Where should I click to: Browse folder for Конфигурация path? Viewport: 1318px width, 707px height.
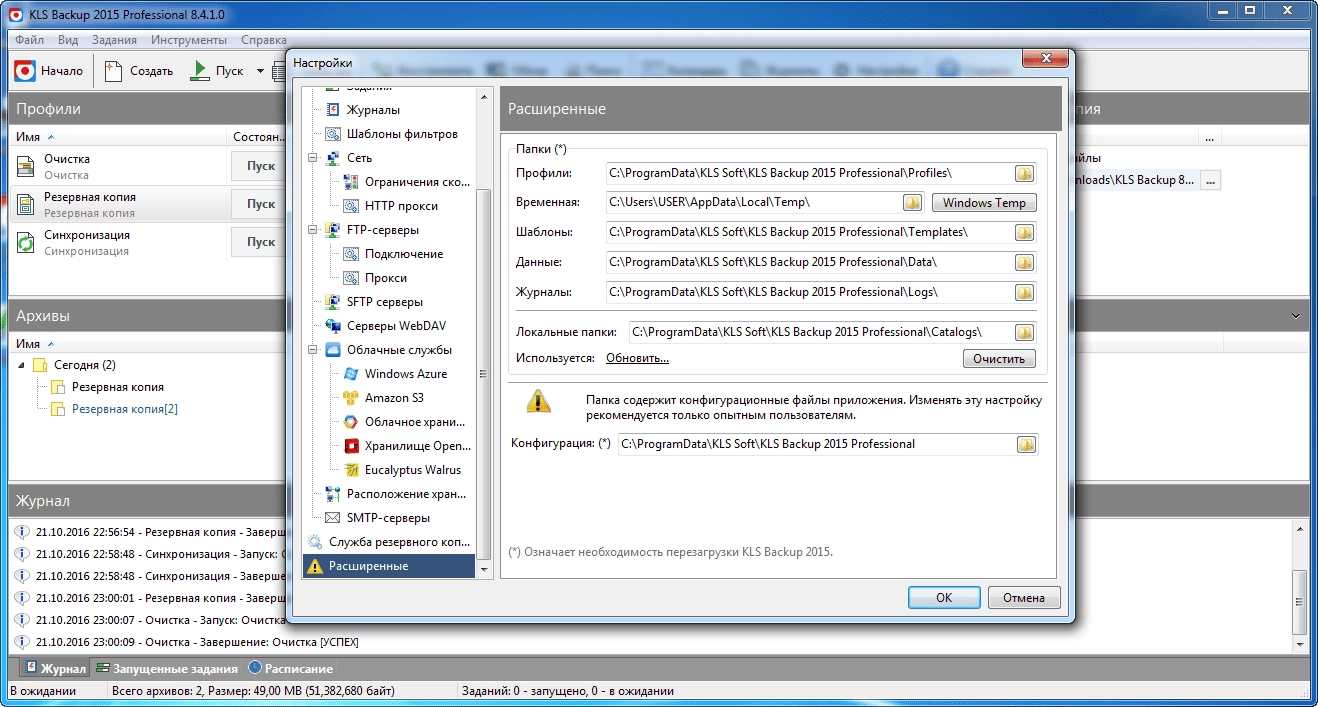tap(1027, 445)
